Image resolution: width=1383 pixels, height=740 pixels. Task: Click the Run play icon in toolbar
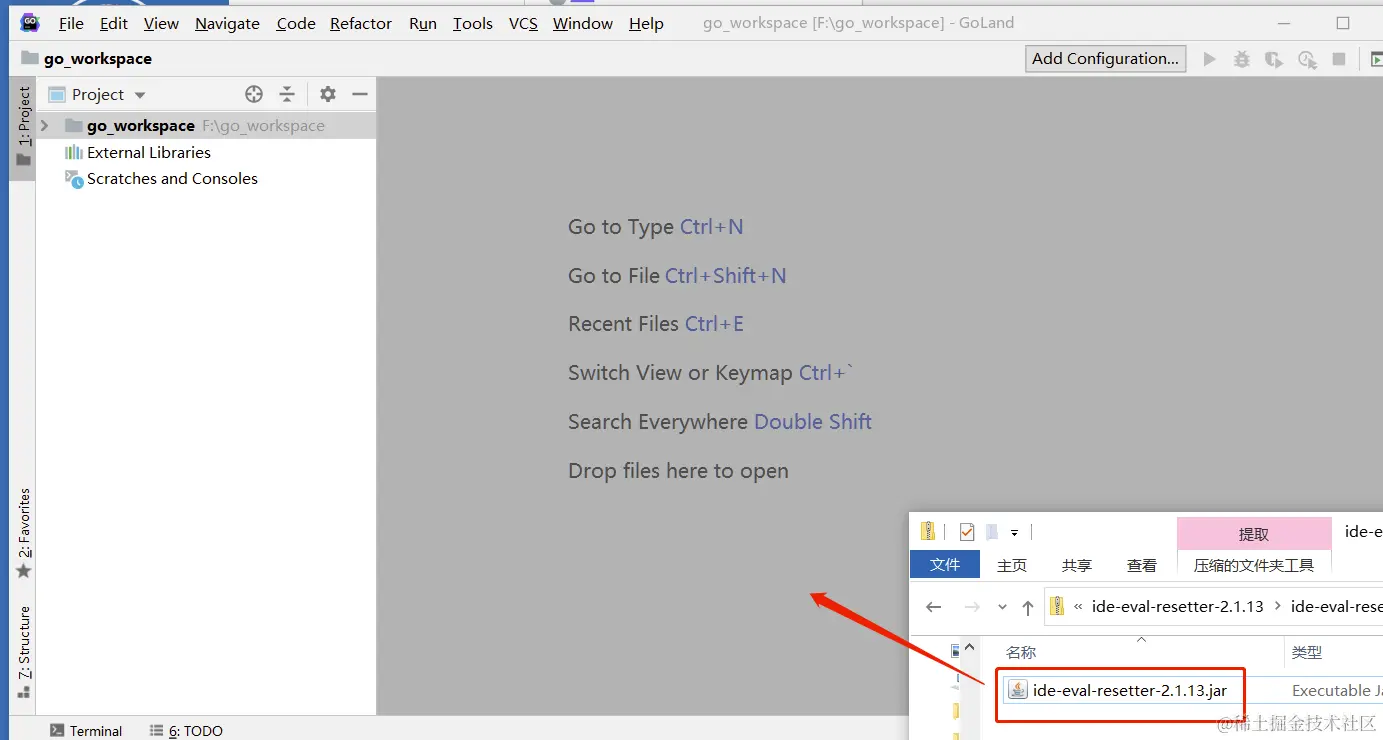coord(1209,59)
